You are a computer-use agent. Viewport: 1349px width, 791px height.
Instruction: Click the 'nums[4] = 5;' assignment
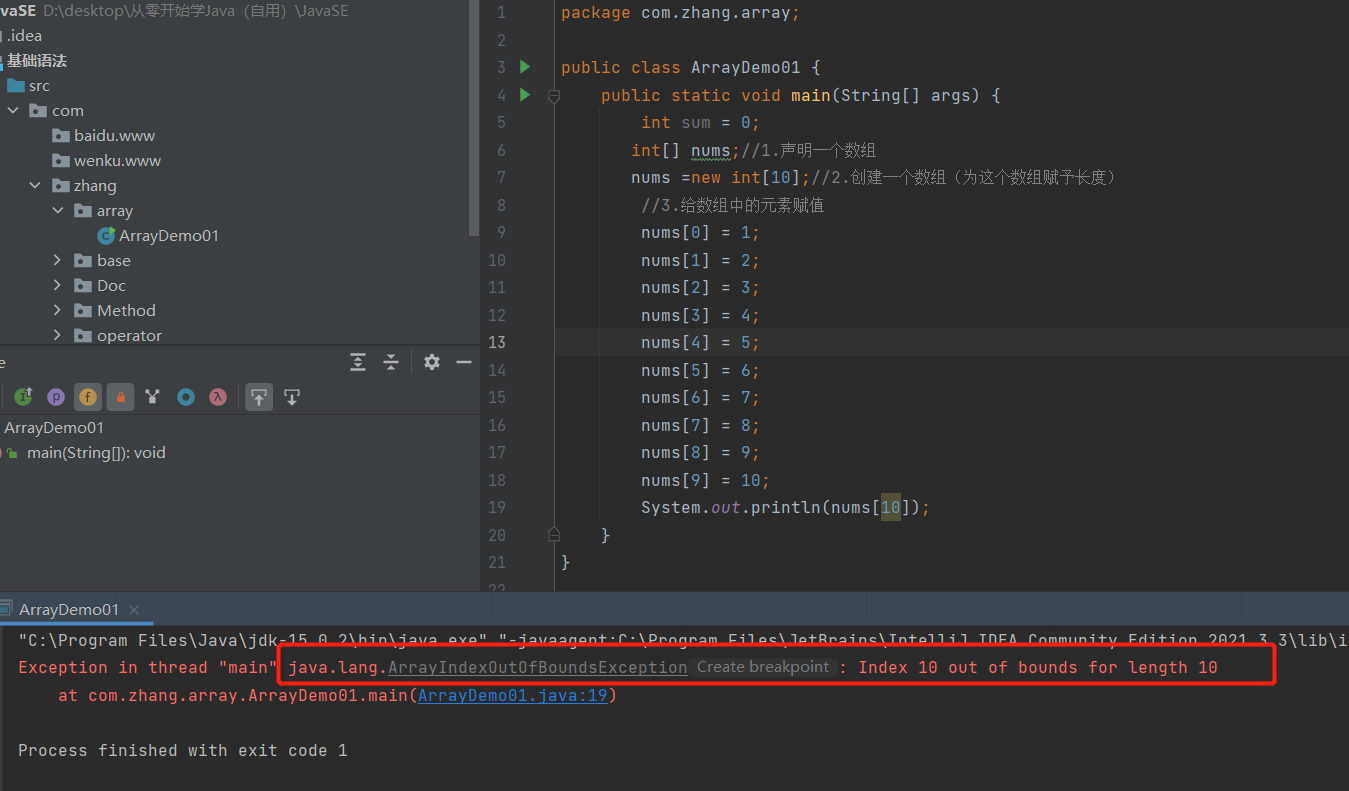(701, 342)
